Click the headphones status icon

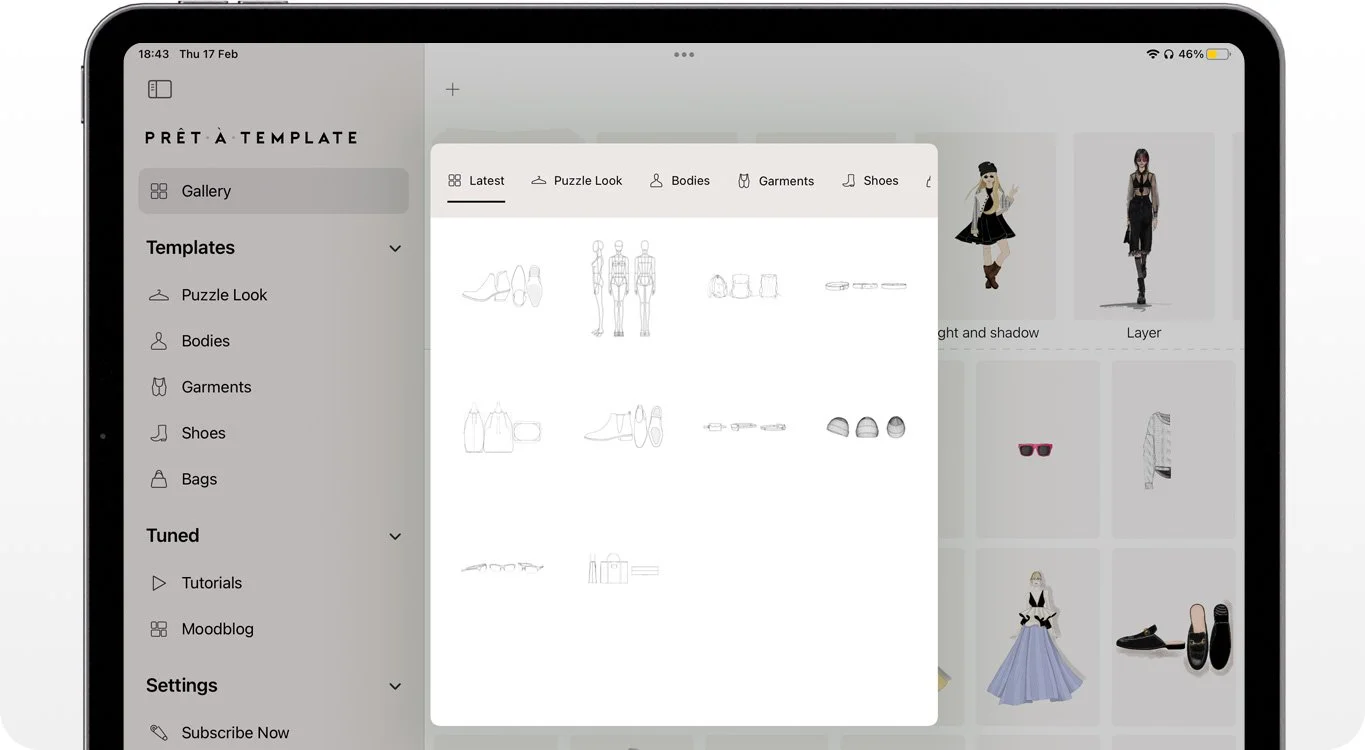(x=1168, y=54)
